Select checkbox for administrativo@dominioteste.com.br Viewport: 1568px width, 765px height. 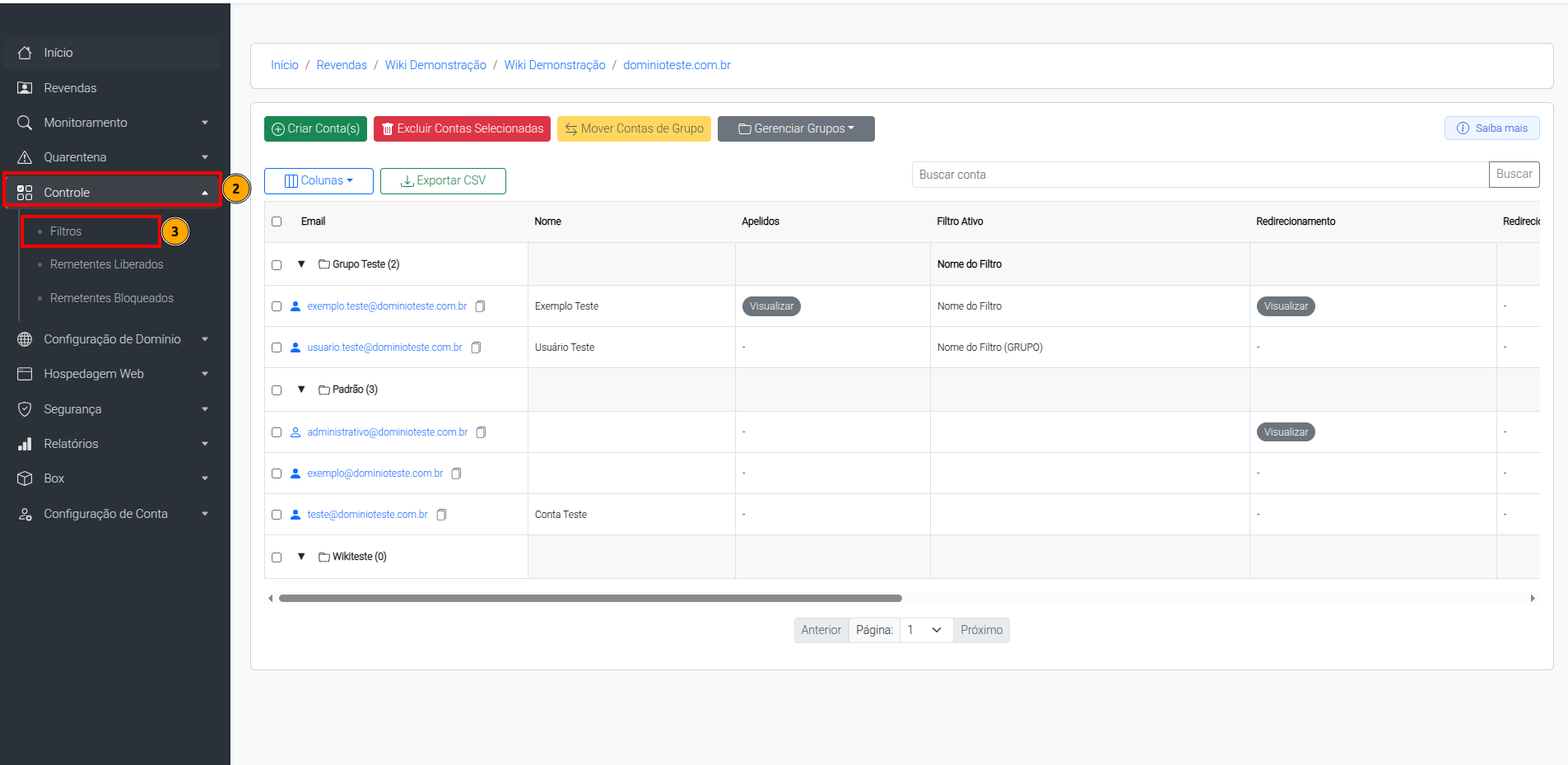click(277, 432)
